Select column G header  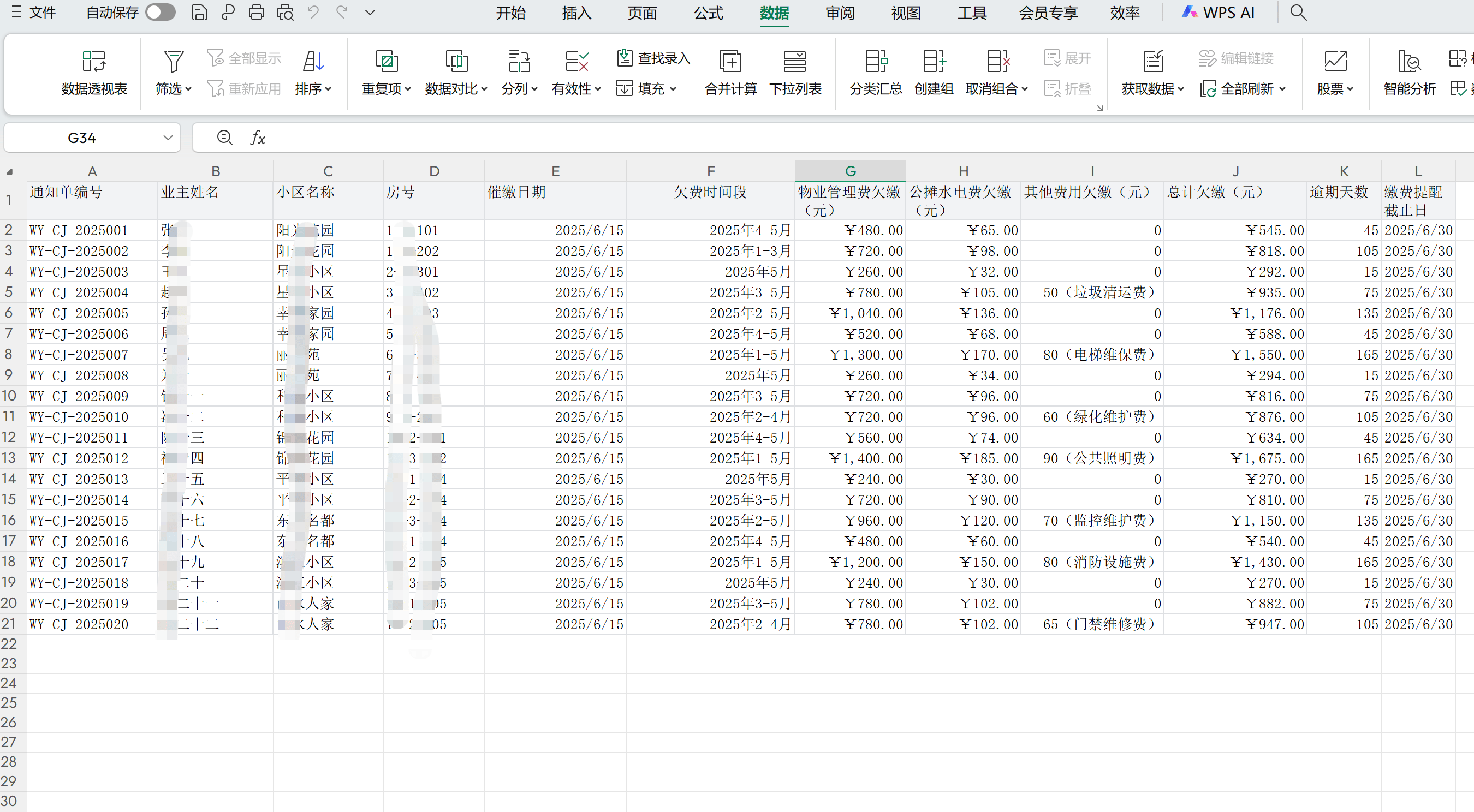pyautogui.click(x=851, y=171)
